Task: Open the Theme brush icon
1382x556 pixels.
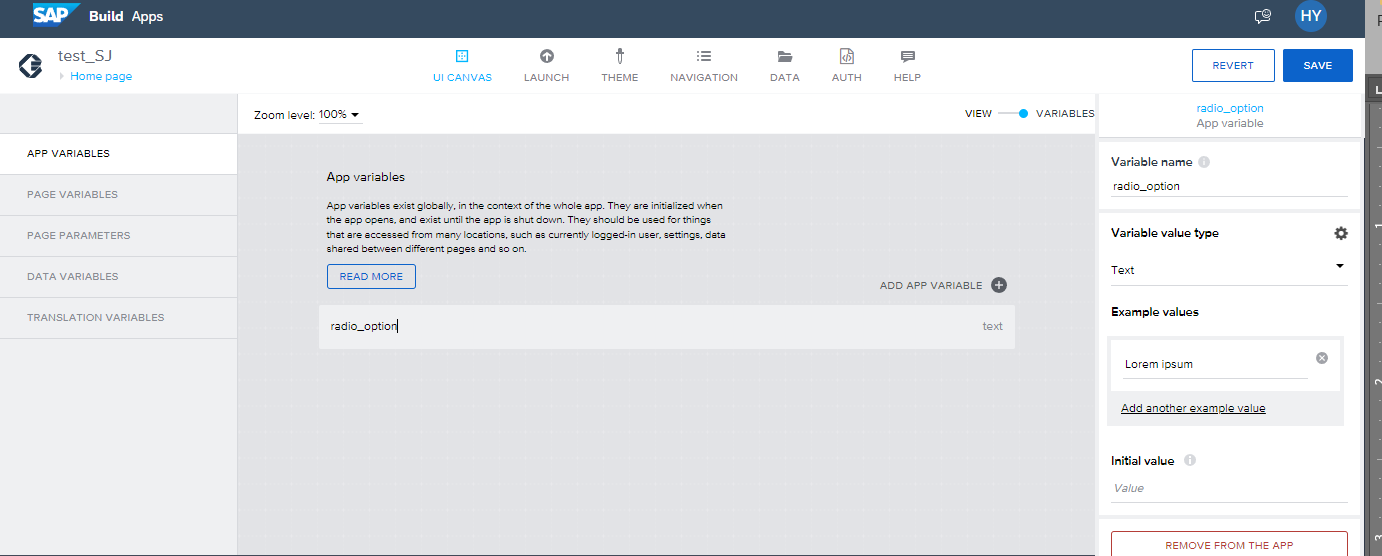Action: point(619,57)
